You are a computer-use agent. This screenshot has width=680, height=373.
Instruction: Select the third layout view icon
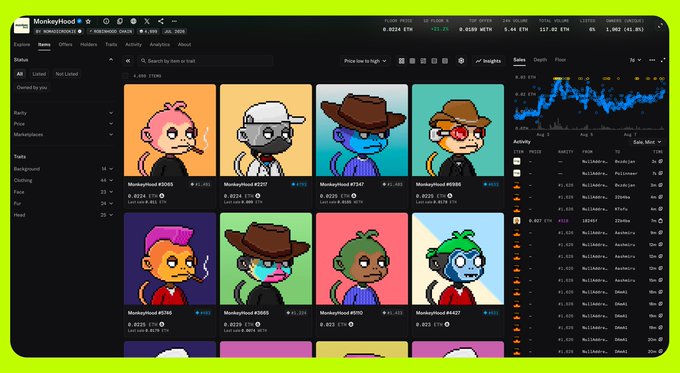click(x=423, y=61)
